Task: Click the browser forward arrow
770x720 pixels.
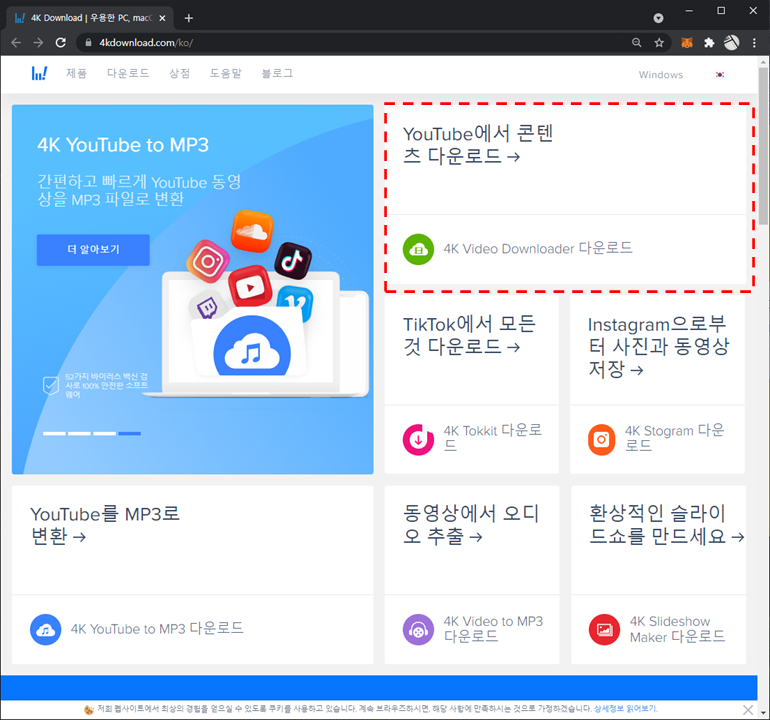Action: tap(38, 43)
